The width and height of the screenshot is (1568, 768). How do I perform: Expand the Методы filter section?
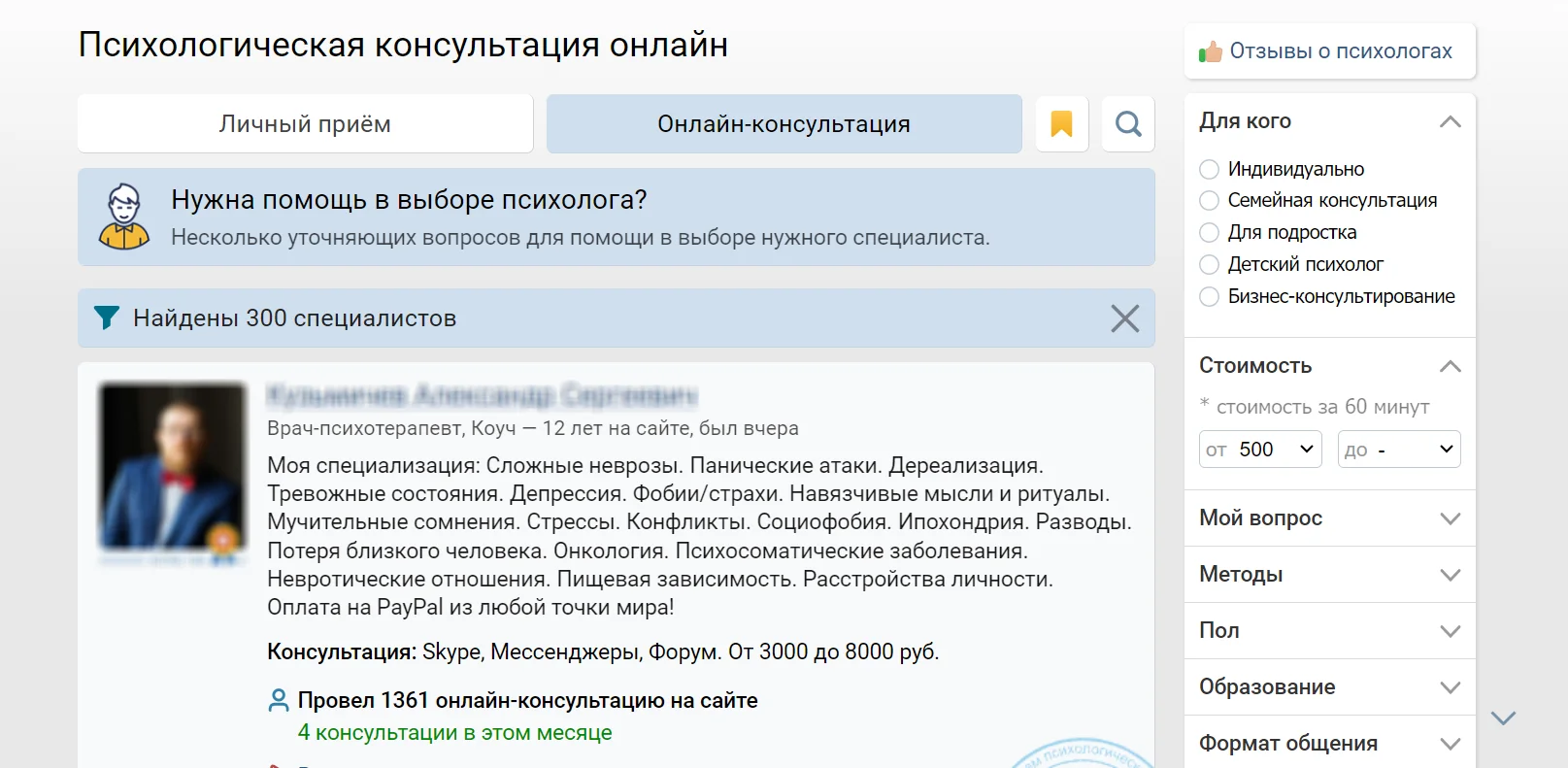(1330, 575)
